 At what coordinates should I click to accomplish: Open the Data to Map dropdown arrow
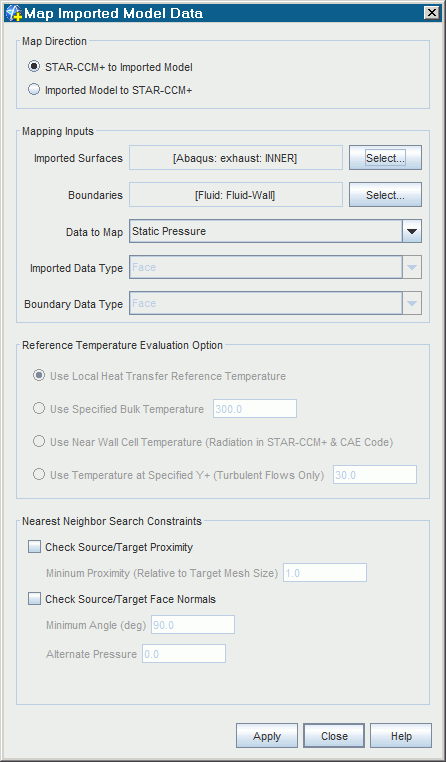point(412,231)
